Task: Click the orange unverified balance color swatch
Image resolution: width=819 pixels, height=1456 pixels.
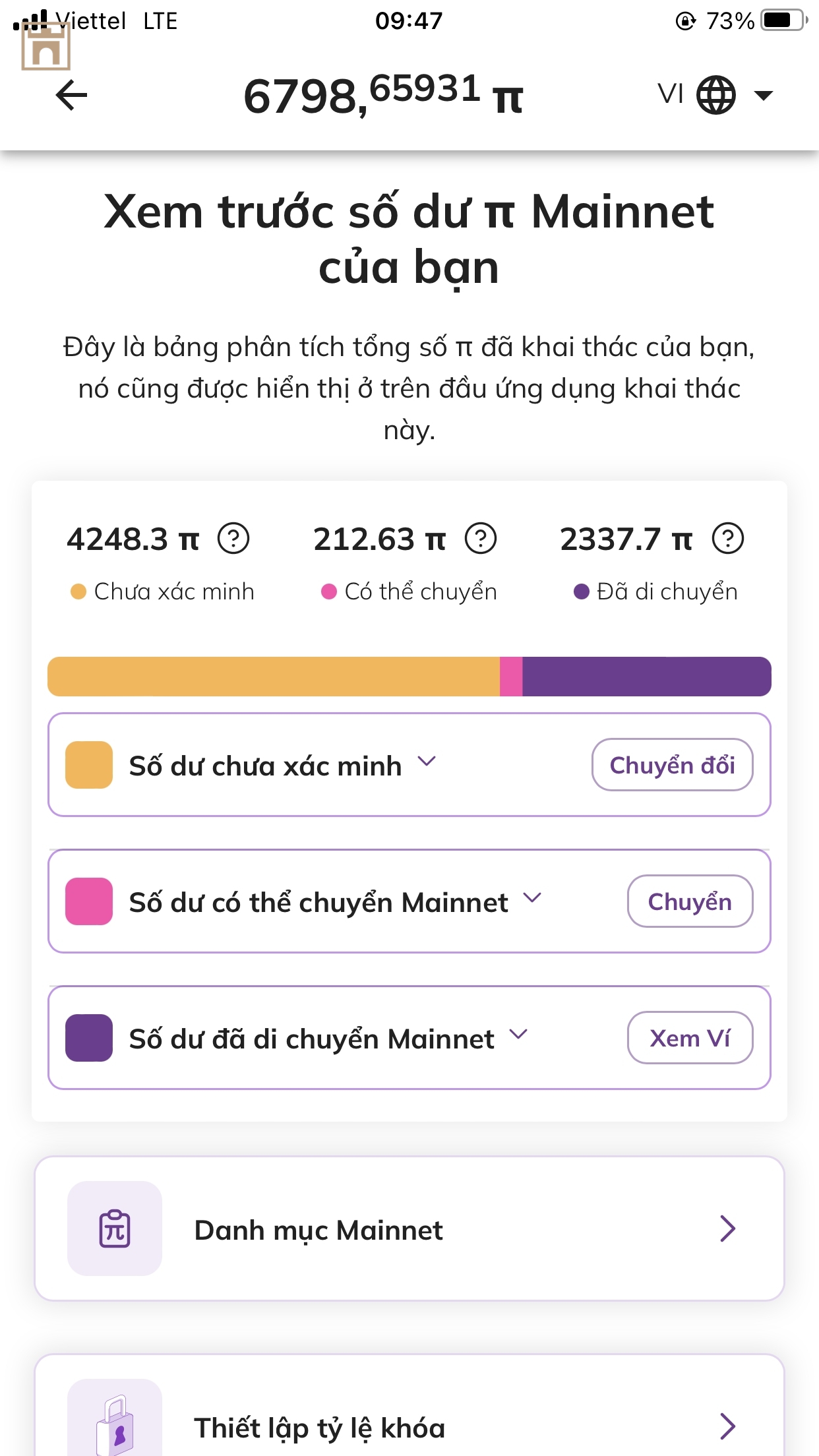Action: point(89,765)
